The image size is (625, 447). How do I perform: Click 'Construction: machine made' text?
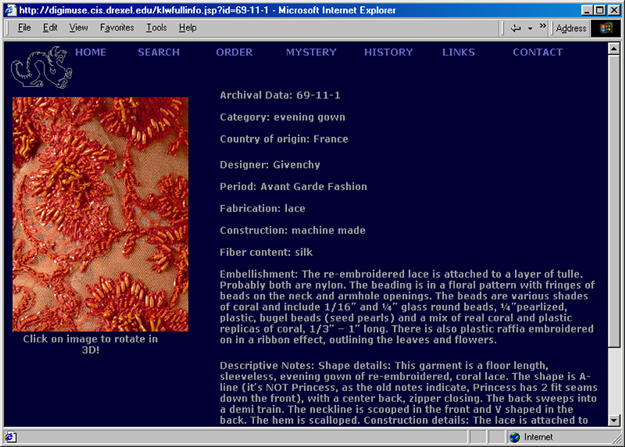pos(293,230)
